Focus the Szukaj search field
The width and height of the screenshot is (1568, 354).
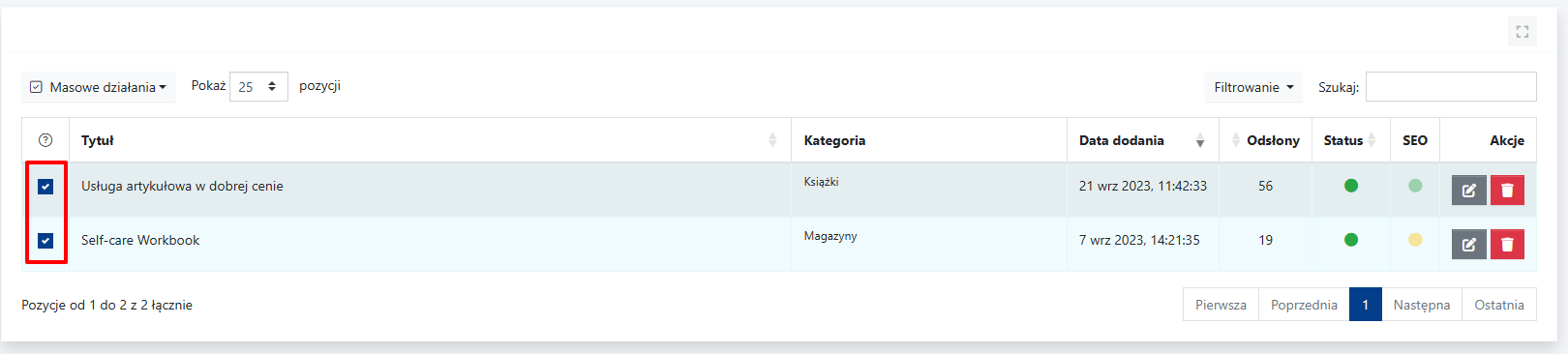pos(1451,86)
